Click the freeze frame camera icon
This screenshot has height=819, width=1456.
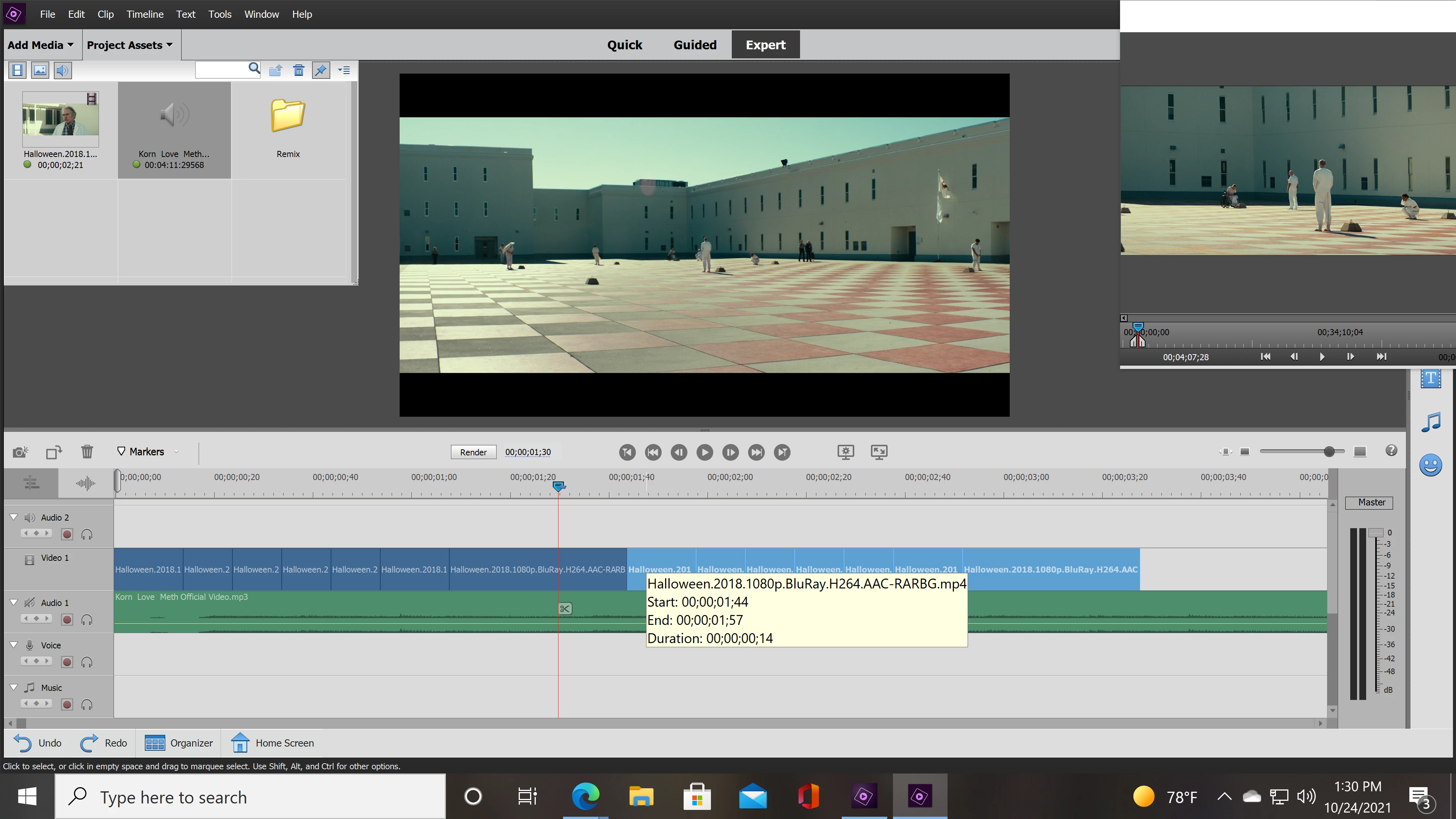point(20,452)
